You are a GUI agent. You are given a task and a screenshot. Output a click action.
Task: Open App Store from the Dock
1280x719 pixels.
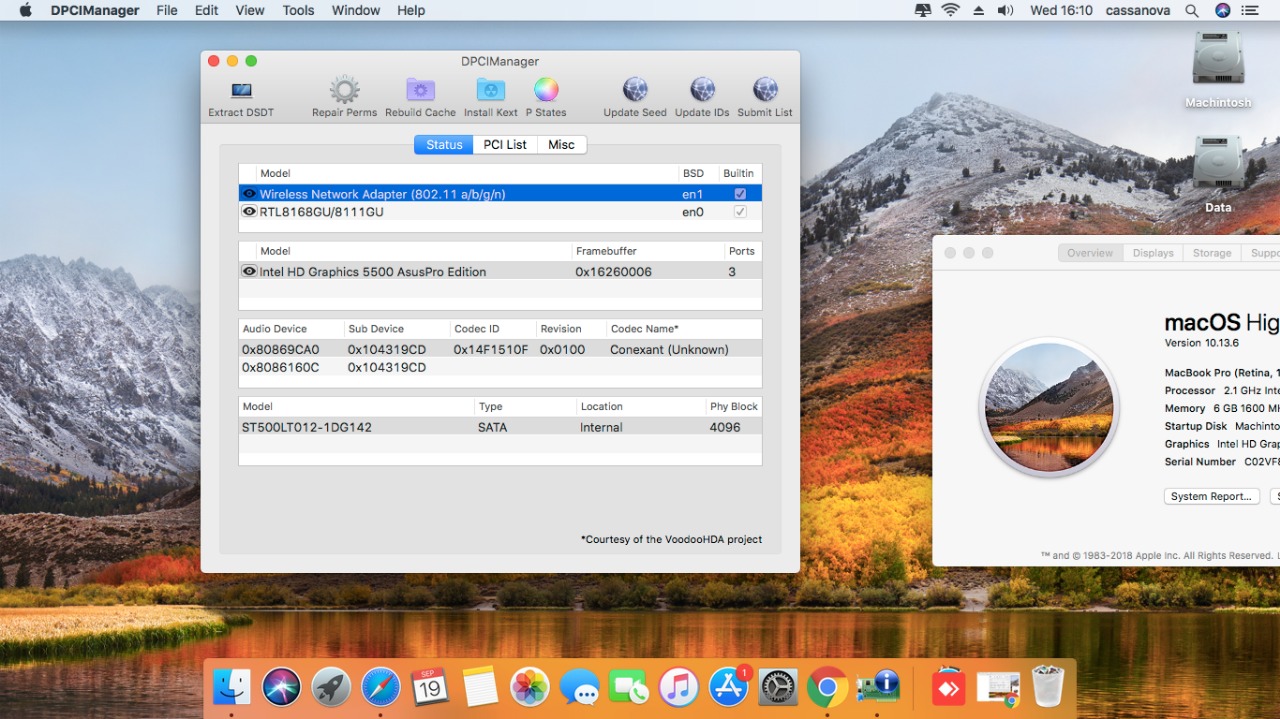coord(728,687)
